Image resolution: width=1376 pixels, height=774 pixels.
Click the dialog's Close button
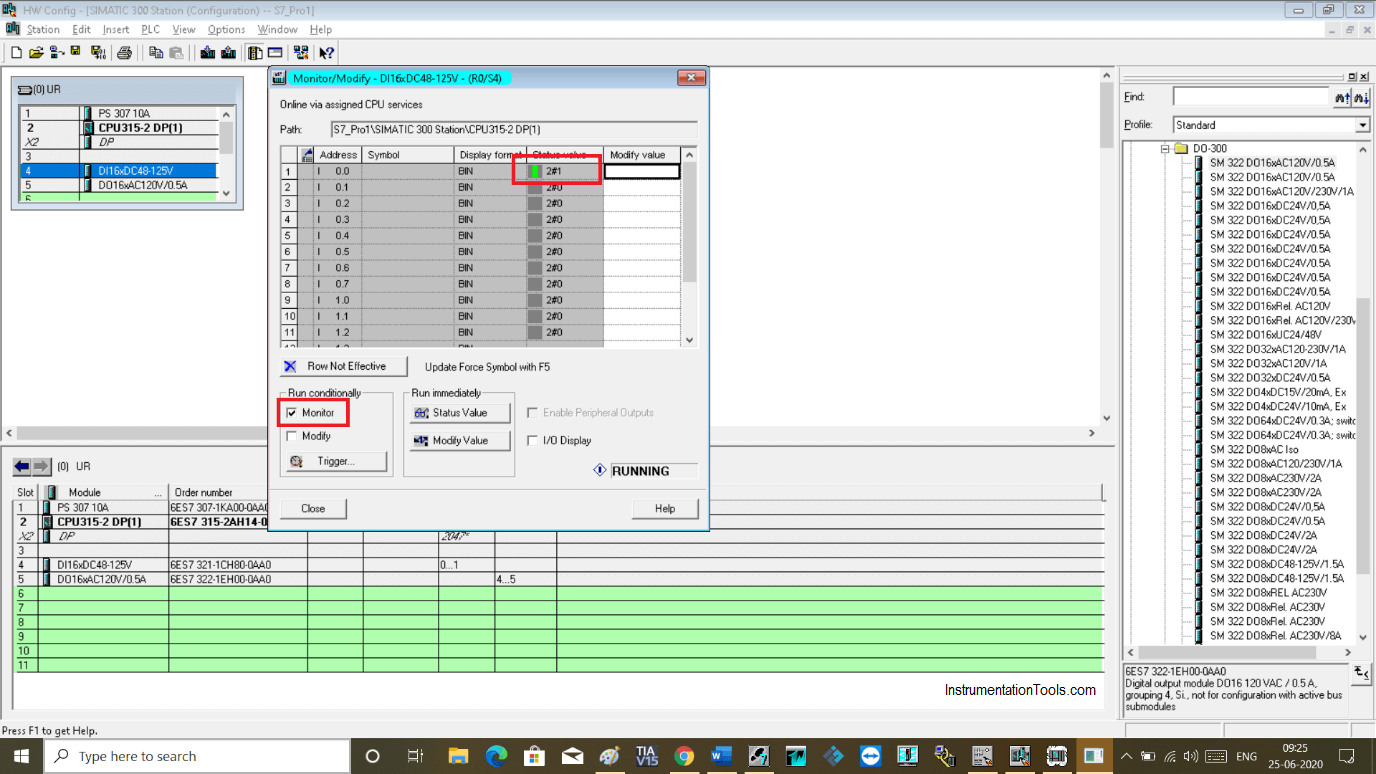pyautogui.click(x=313, y=508)
